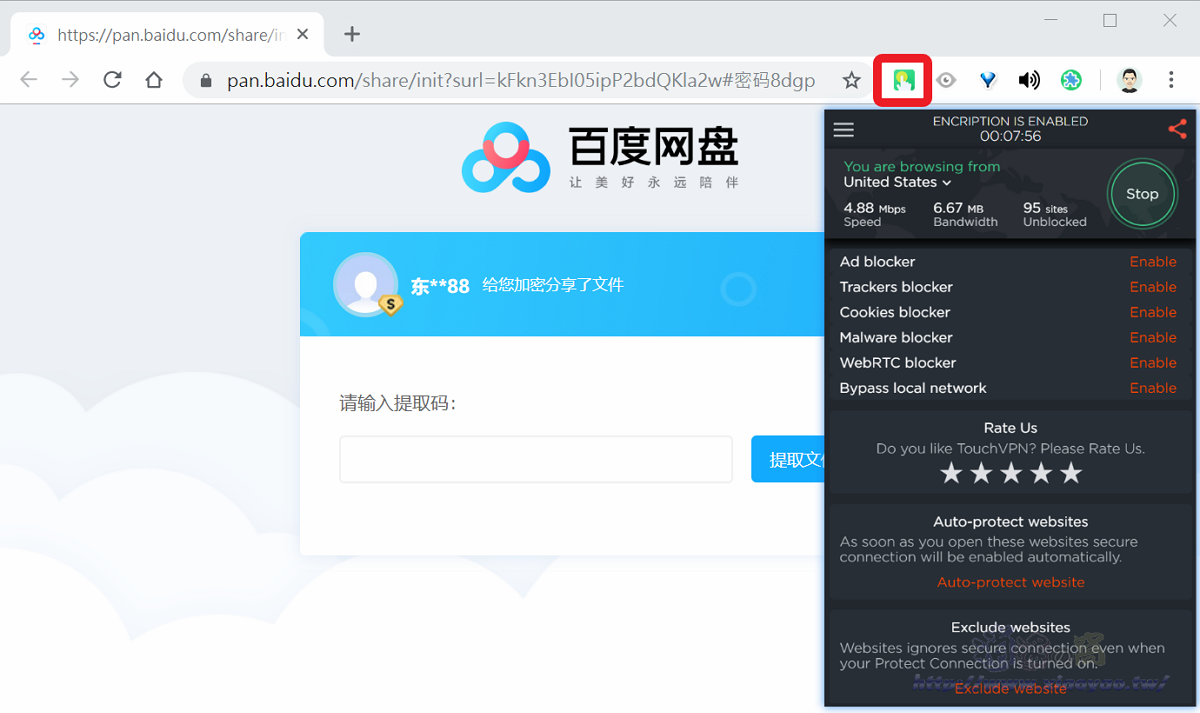Open the United States location dropdown

(897, 182)
